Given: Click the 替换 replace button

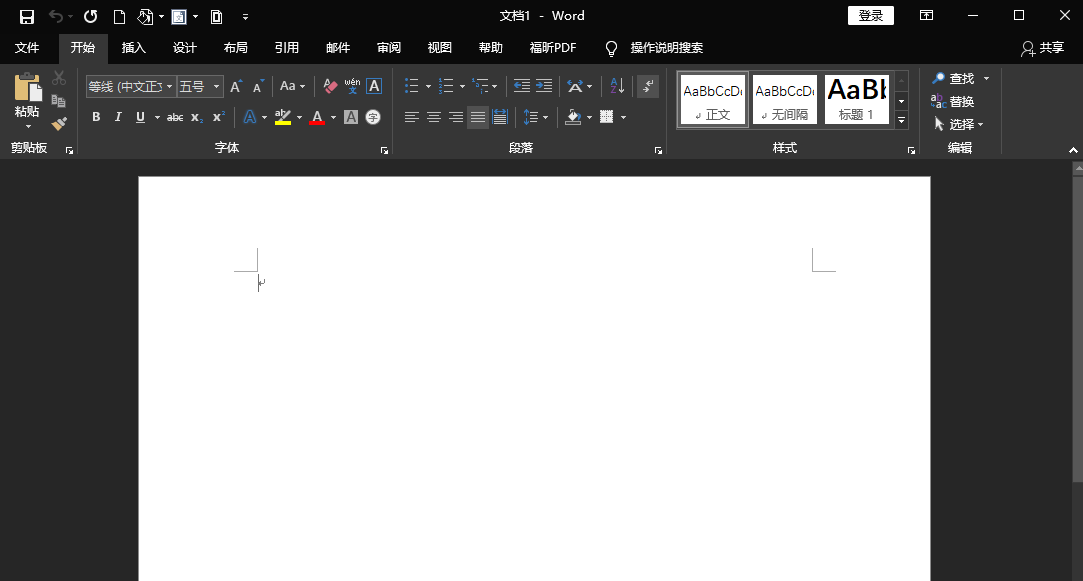Looking at the screenshot, I should pos(953,101).
